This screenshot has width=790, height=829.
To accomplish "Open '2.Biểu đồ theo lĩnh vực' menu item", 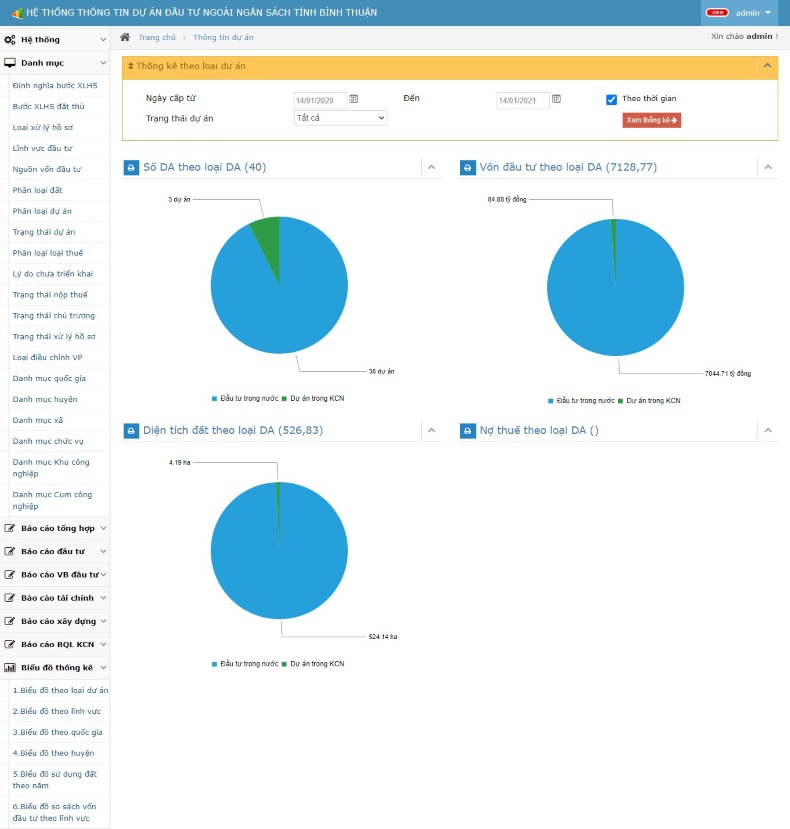I will click(x=56, y=711).
